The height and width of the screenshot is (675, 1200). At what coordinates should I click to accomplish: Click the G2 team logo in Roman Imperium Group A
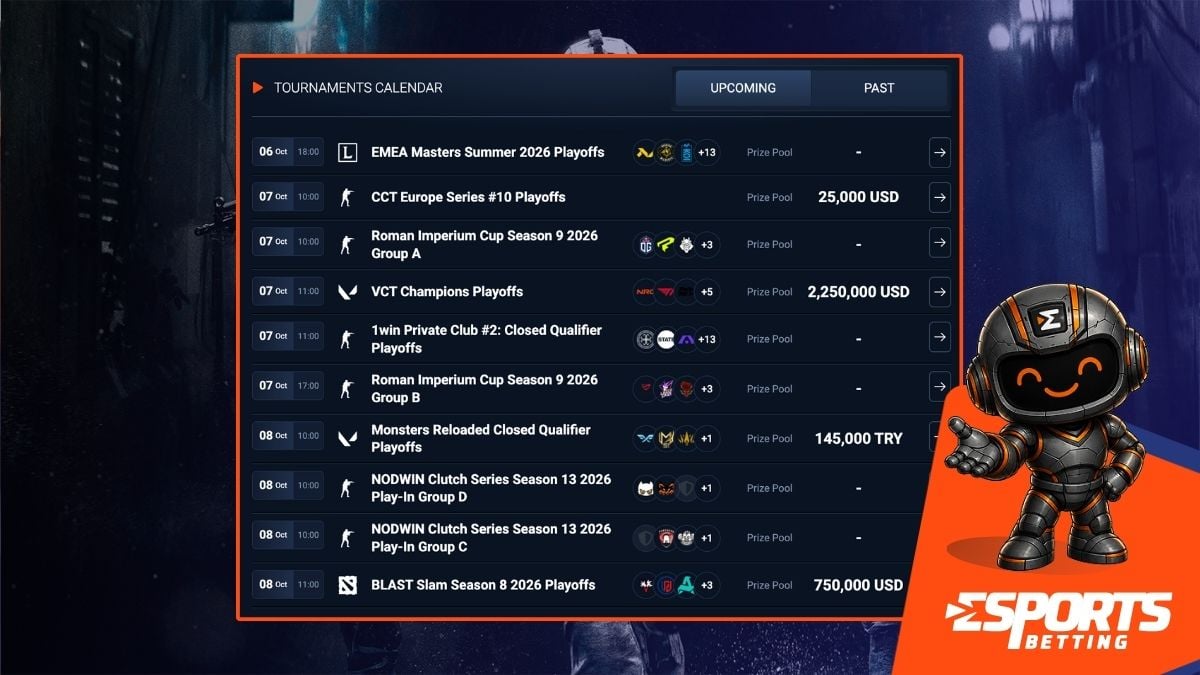pos(686,244)
